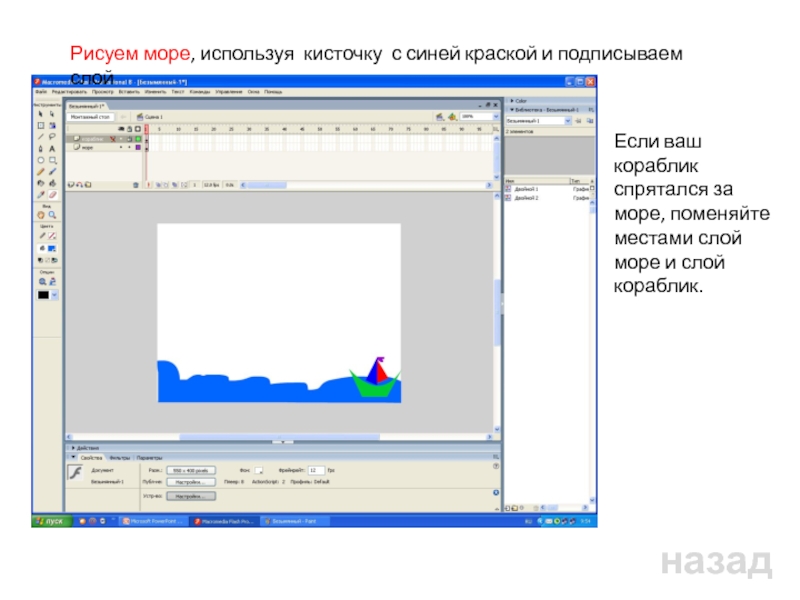The width and height of the screenshot is (800, 600).
Task: Toggle purple outline square of море layer
Action: point(138,147)
